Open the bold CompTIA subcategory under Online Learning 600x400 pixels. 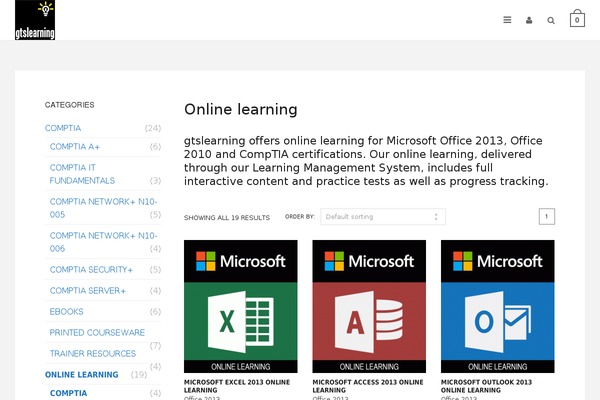(x=68, y=393)
